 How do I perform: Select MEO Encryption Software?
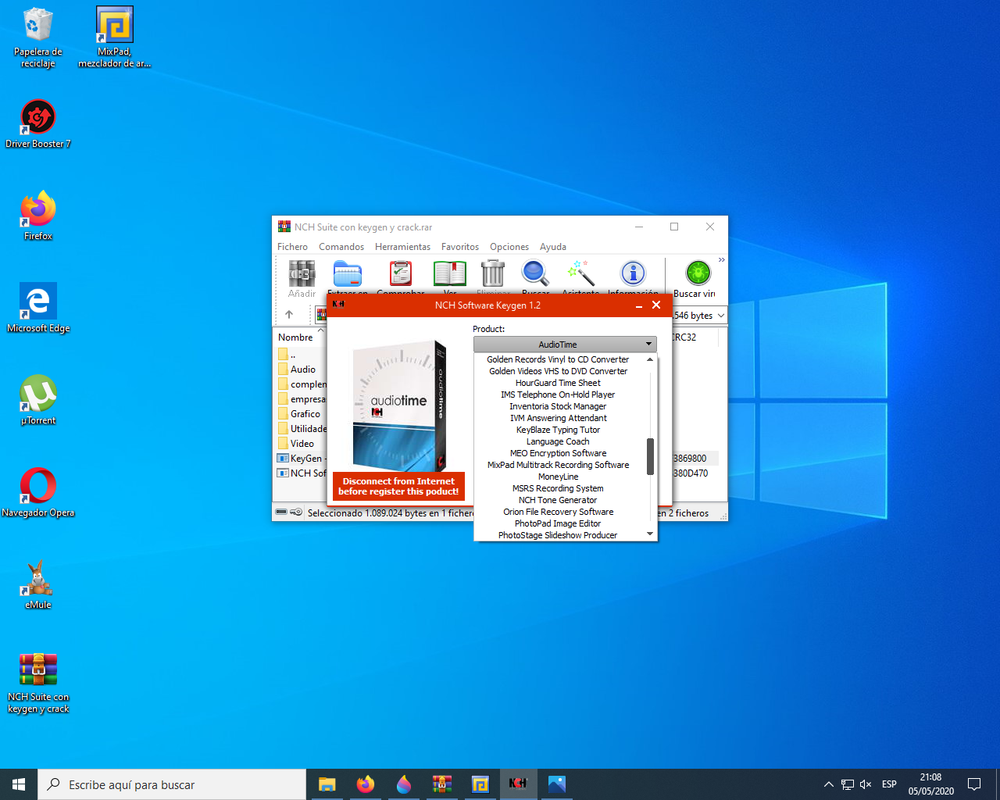[558, 453]
